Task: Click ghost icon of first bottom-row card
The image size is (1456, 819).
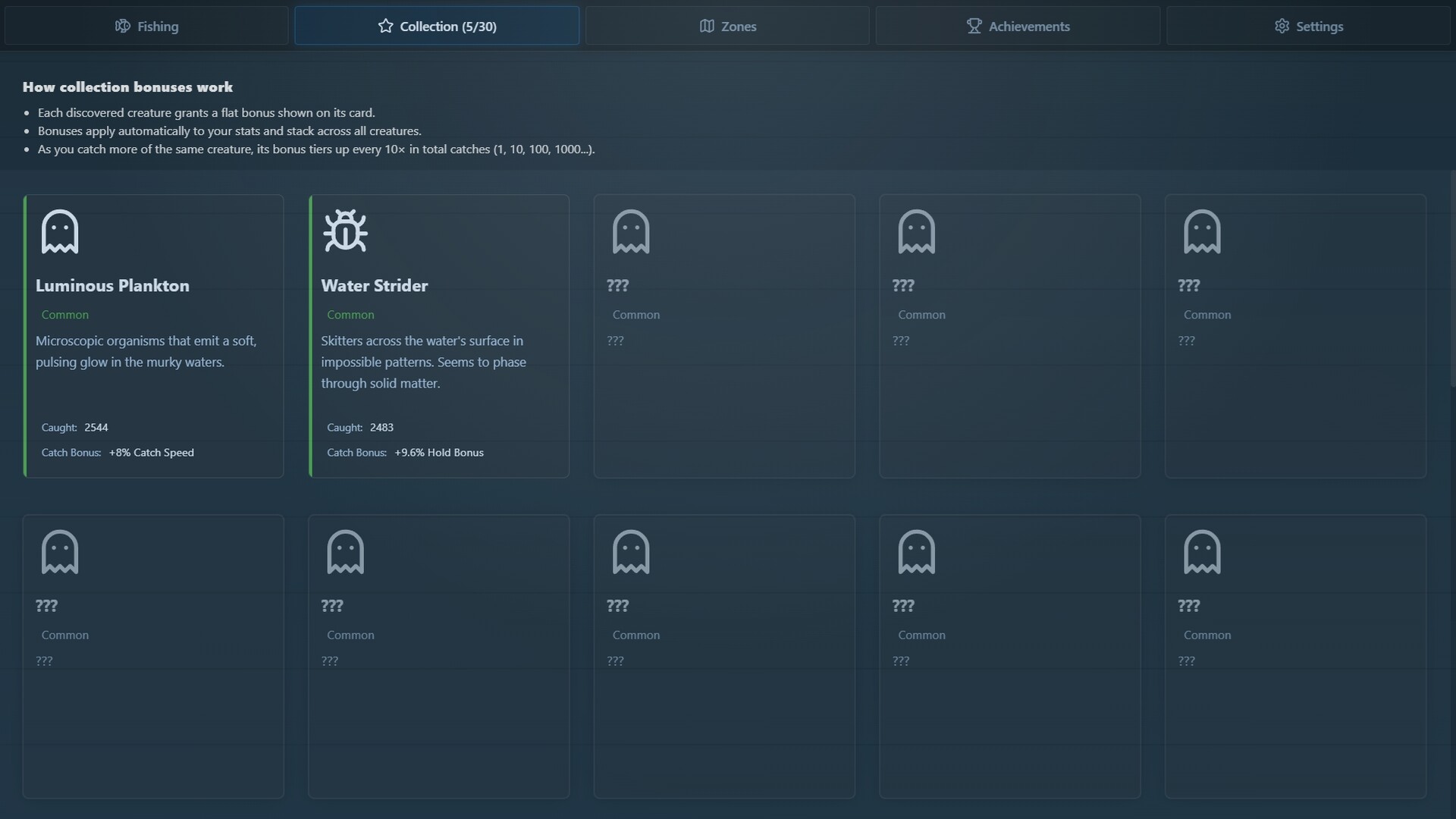Action: tap(60, 552)
